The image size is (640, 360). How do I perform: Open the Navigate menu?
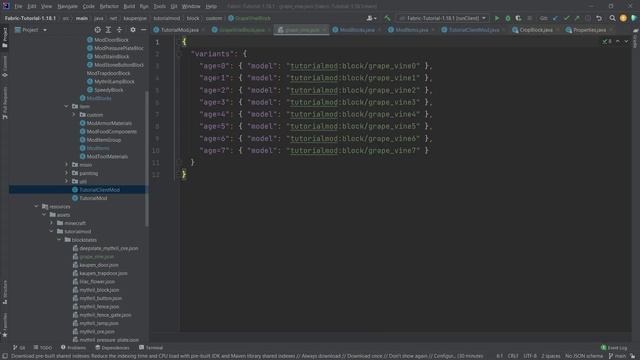coord(67,7)
